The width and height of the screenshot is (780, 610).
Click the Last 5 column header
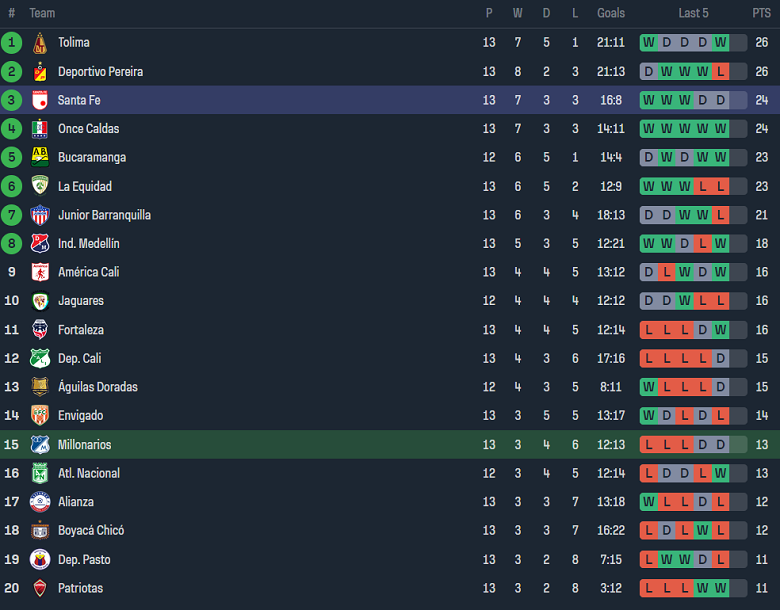coord(693,13)
